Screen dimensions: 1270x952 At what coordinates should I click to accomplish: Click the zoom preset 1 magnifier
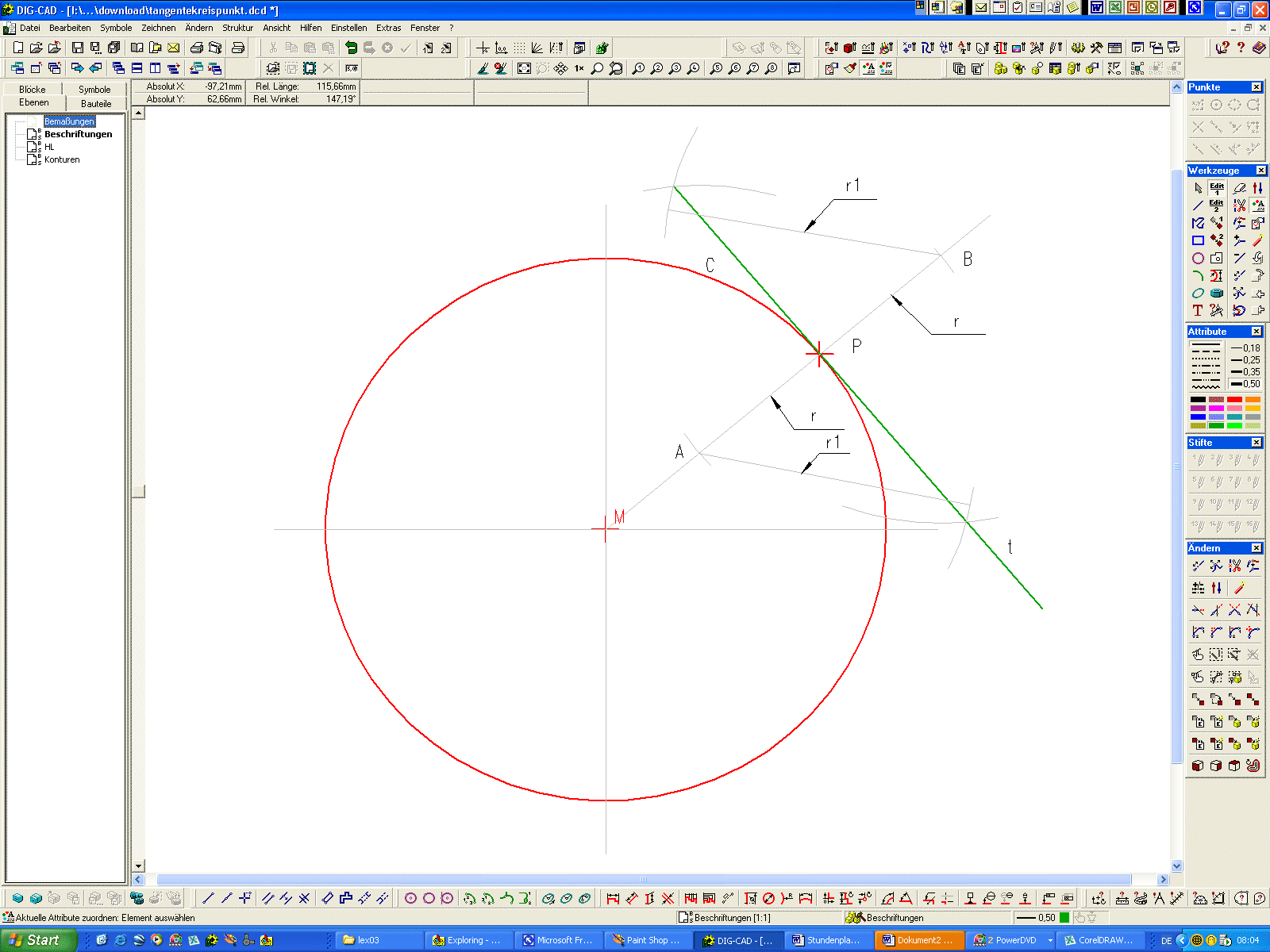pyautogui.click(x=638, y=68)
